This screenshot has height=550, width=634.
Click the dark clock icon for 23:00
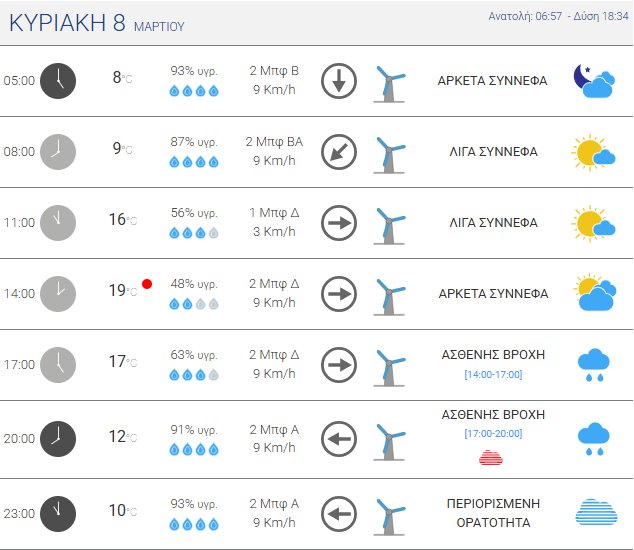(57, 513)
